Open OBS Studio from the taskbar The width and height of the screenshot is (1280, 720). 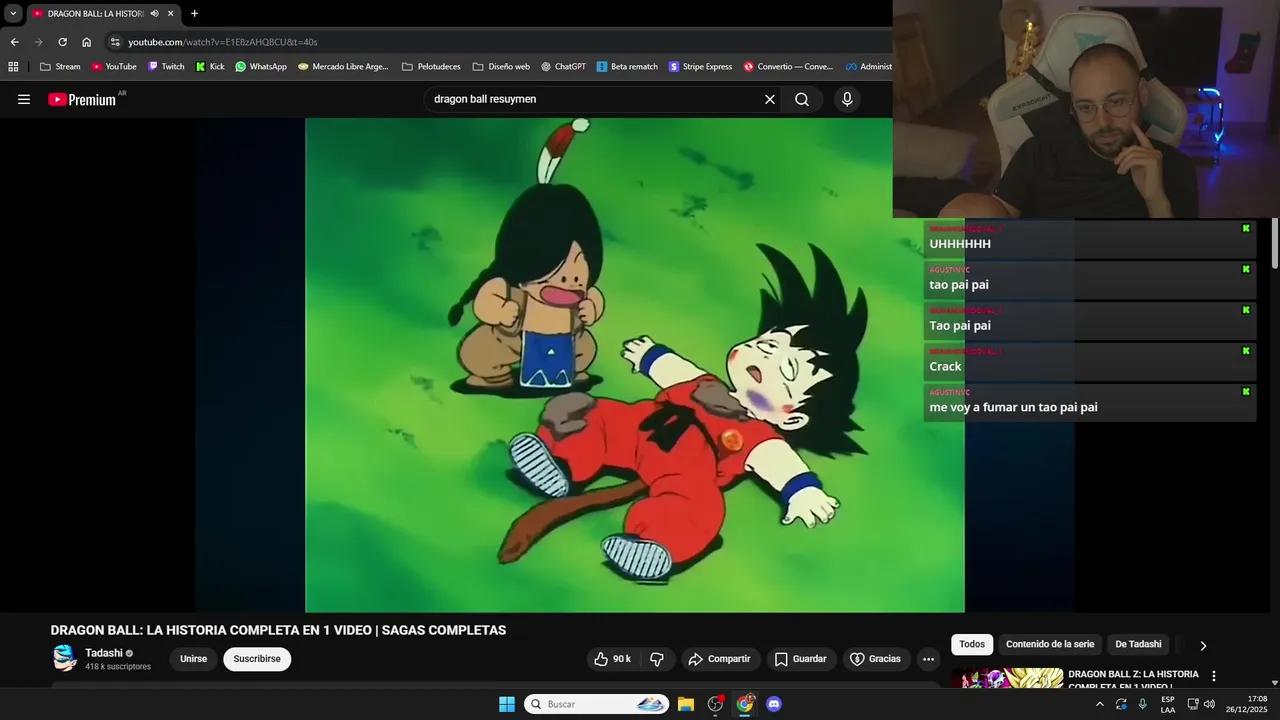(x=715, y=704)
